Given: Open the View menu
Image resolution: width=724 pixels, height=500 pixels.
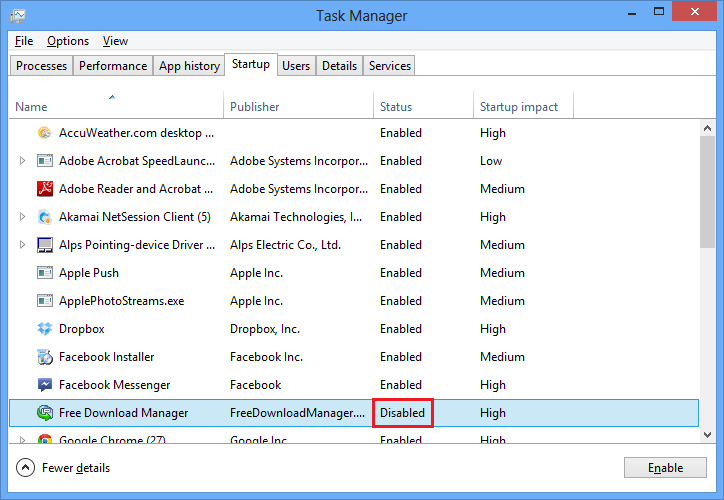Looking at the screenshot, I should click(x=115, y=41).
